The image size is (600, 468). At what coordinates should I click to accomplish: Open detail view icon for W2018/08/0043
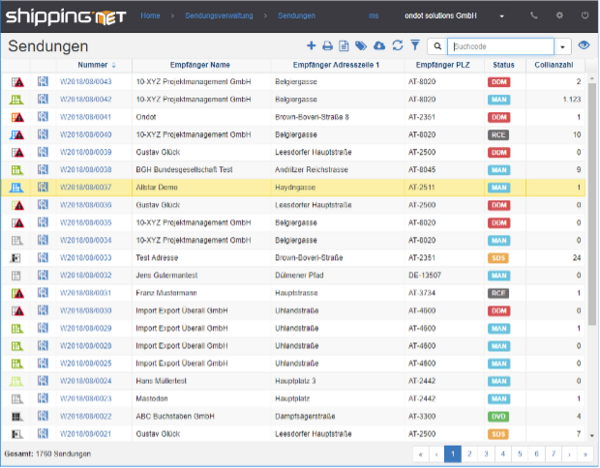click(x=43, y=82)
